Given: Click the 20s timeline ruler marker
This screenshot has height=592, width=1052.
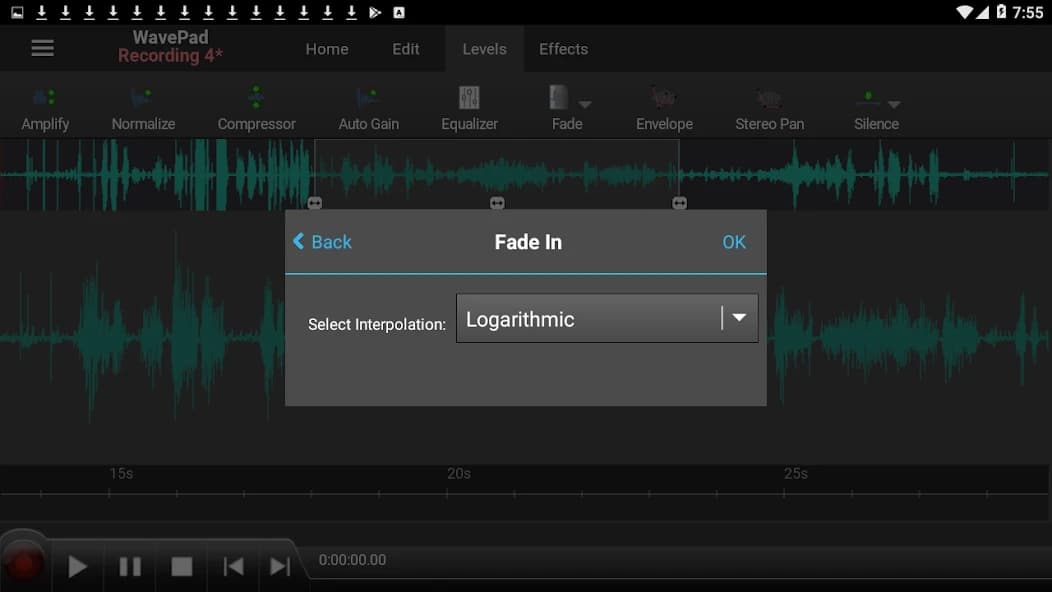Looking at the screenshot, I should tap(458, 473).
